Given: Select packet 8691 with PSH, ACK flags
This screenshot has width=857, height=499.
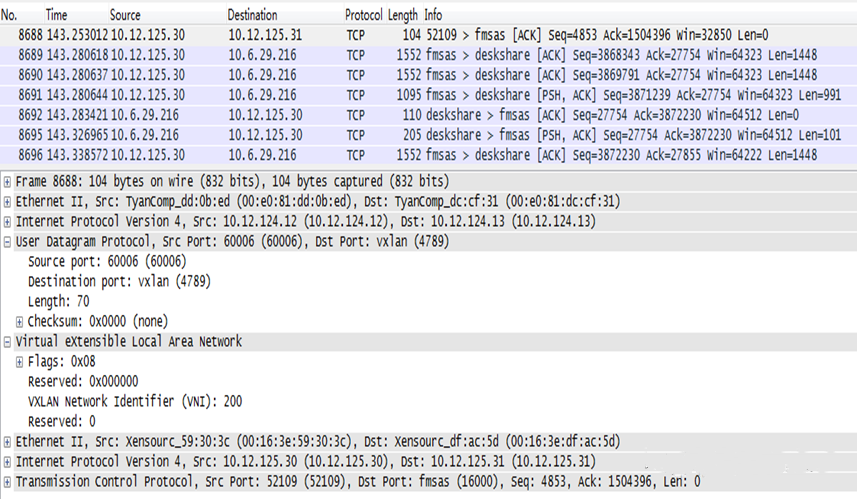Looking at the screenshot, I should point(428,95).
